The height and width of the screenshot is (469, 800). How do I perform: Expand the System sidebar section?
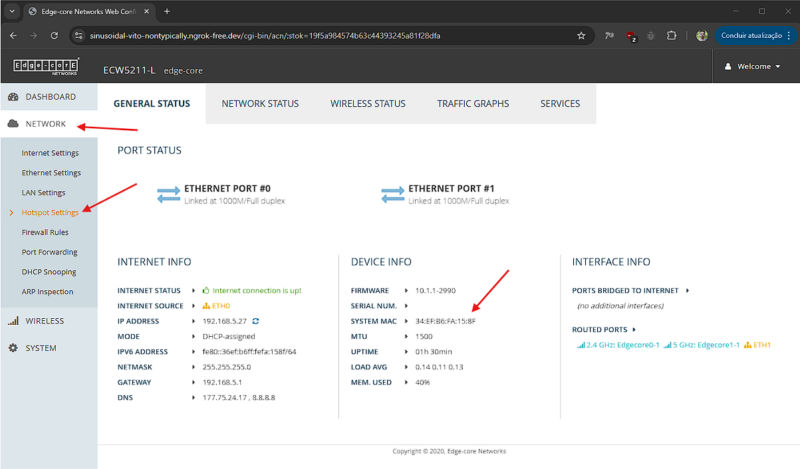coord(40,348)
